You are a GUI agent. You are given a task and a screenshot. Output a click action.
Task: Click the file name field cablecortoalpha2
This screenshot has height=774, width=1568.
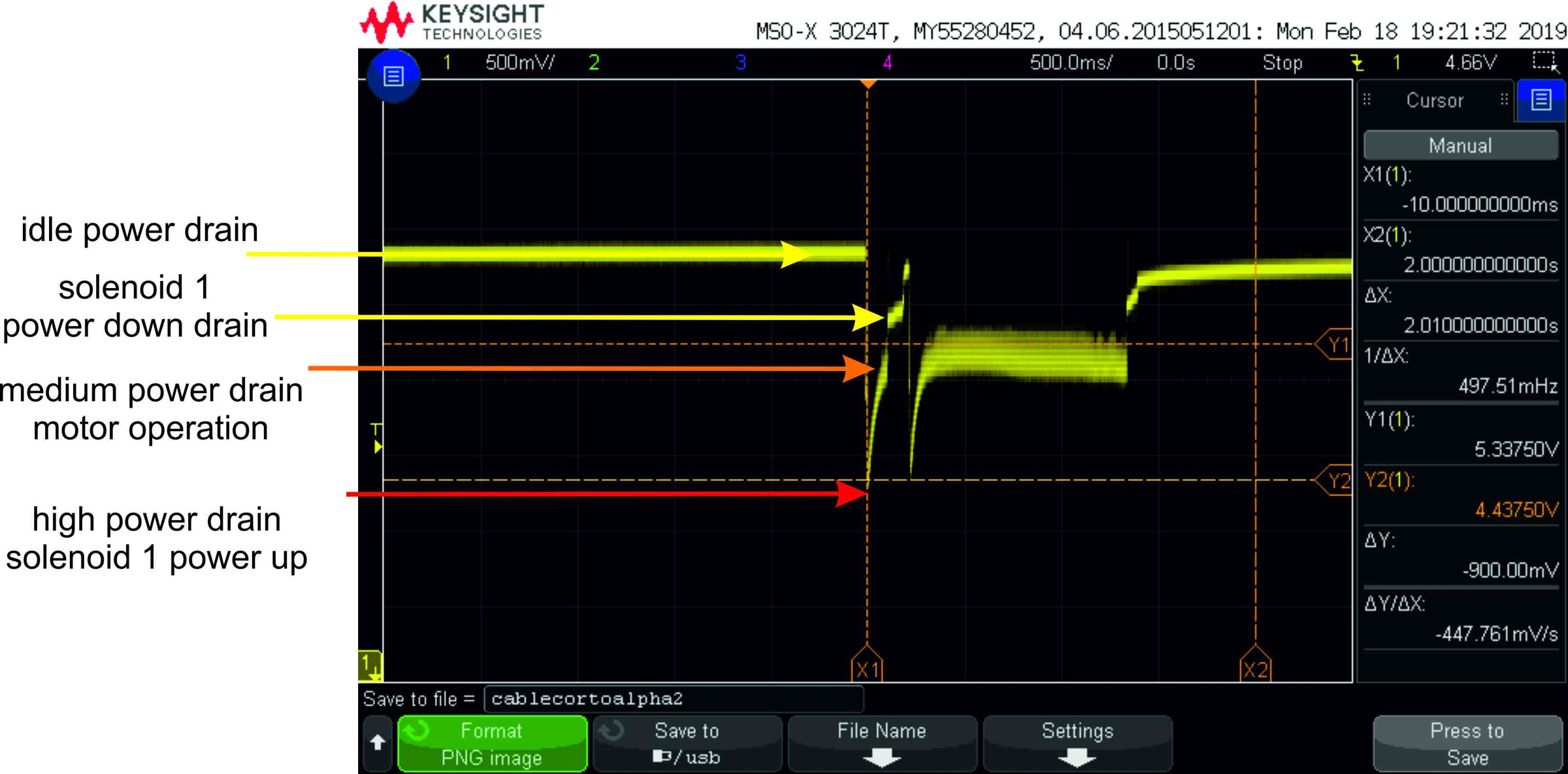tap(674, 699)
